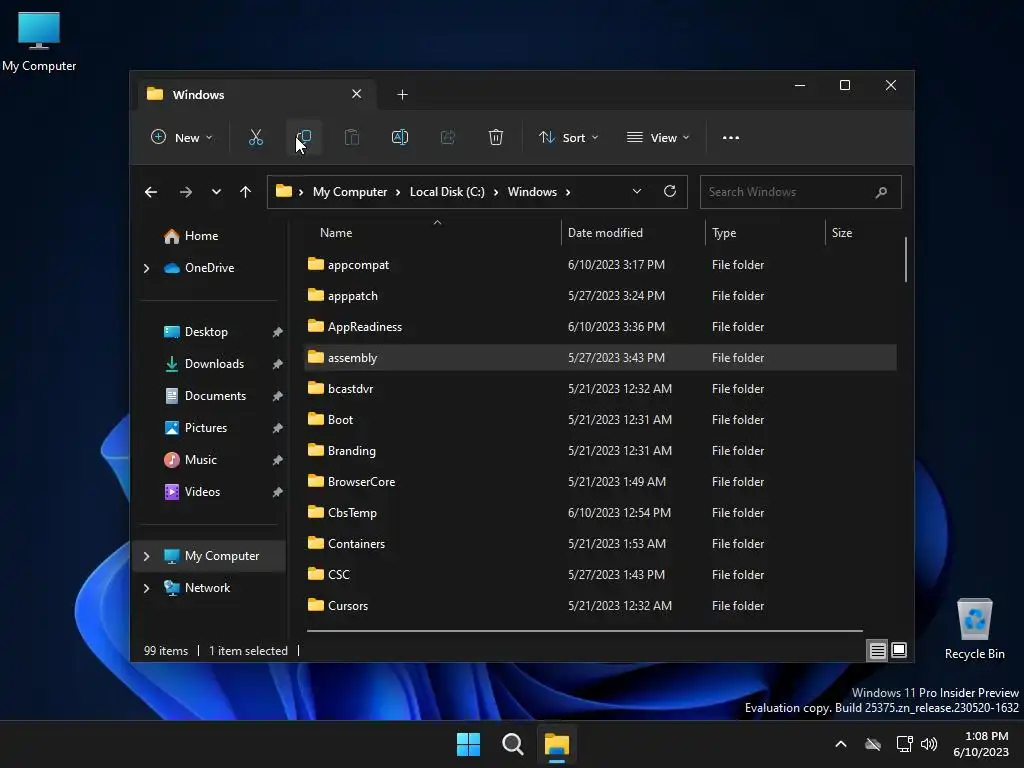Expand the Network tree node
The width and height of the screenshot is (1024, 768).
[146, 588]
